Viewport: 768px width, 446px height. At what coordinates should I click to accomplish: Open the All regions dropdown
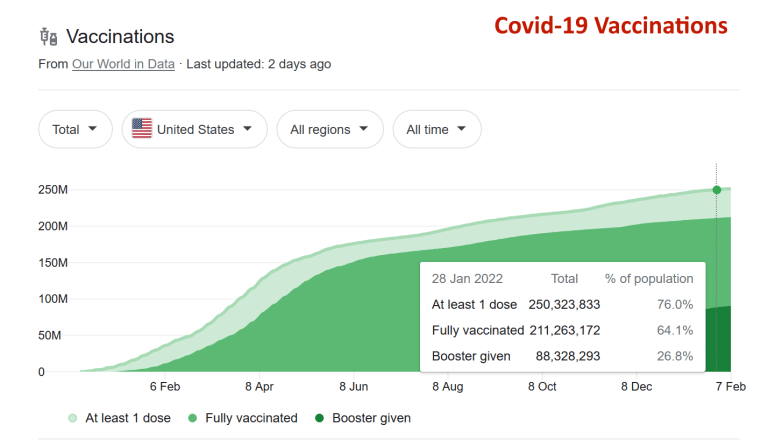tap(329, 129)
